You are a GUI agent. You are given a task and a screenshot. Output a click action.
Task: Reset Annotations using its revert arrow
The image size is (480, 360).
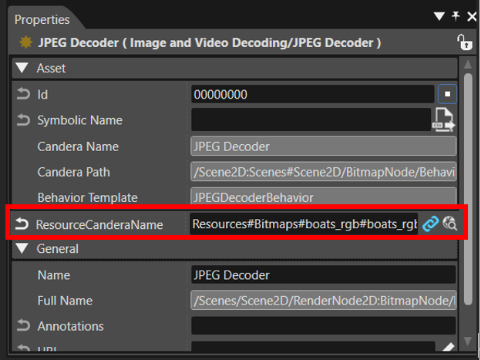point(23,325)
